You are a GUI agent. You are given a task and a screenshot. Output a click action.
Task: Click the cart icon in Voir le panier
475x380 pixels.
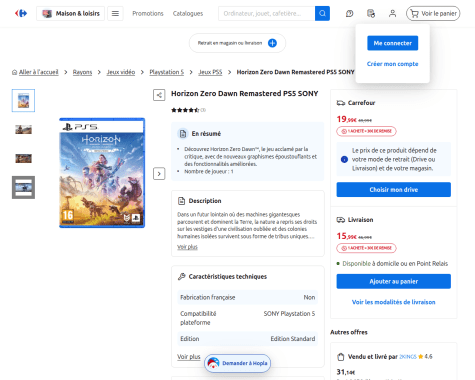coord(414,14)
